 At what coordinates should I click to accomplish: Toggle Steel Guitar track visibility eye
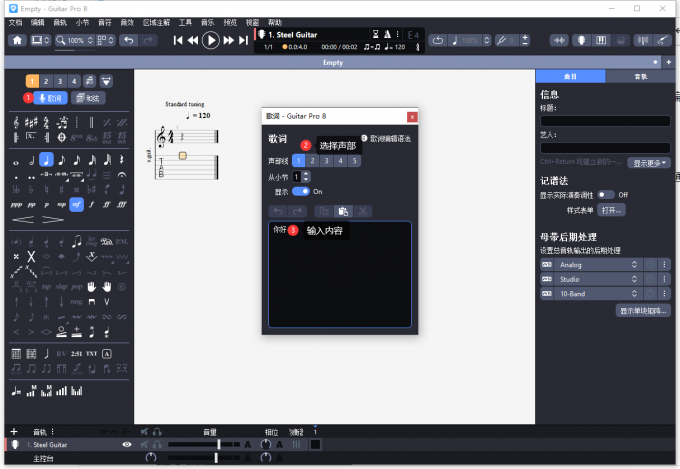[127, 444]
